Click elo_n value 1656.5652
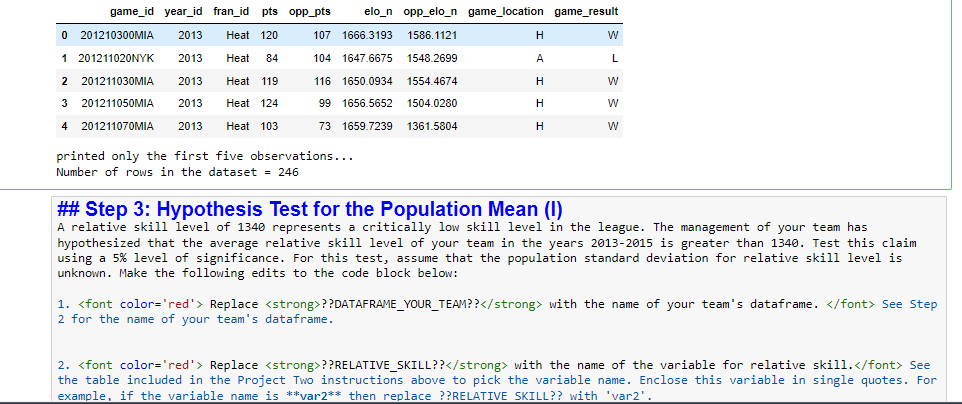 point(367,104)
